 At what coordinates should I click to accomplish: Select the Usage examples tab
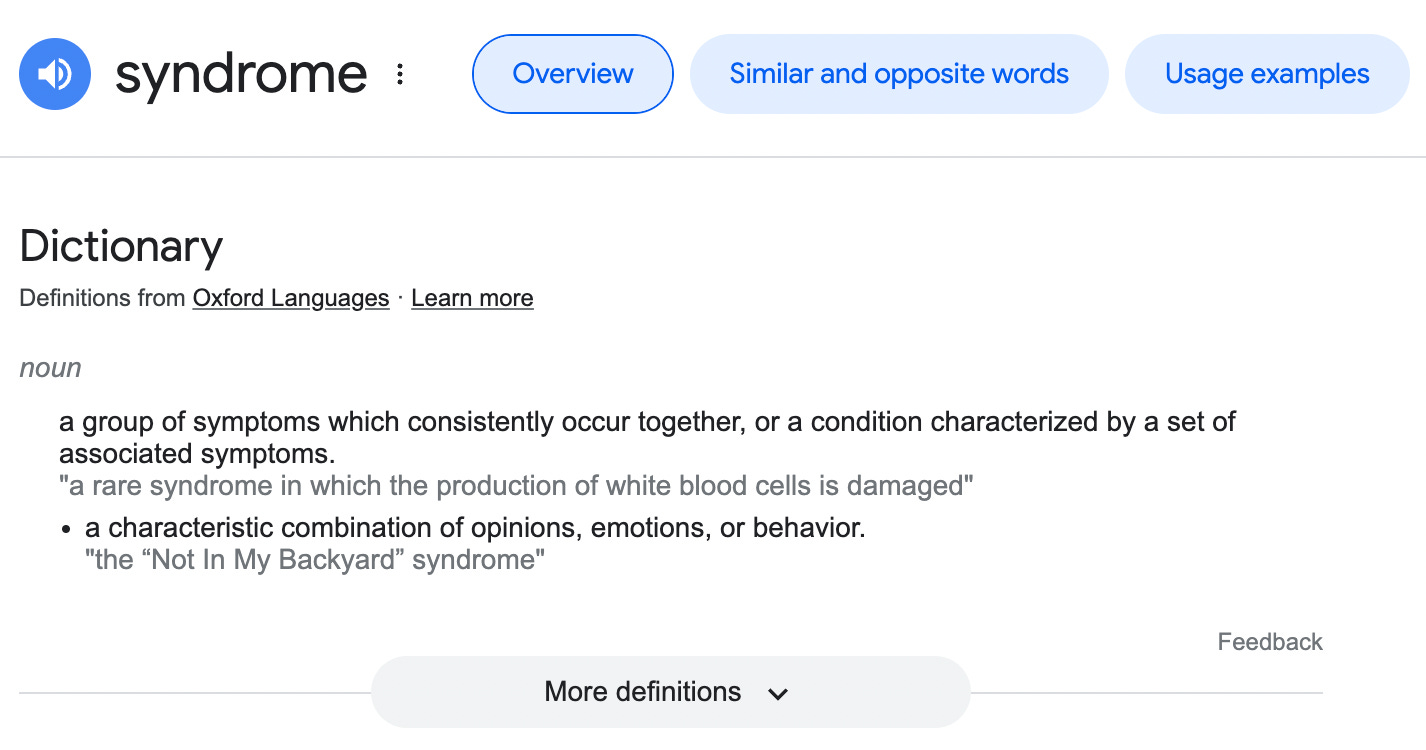tap(1266, 74)
